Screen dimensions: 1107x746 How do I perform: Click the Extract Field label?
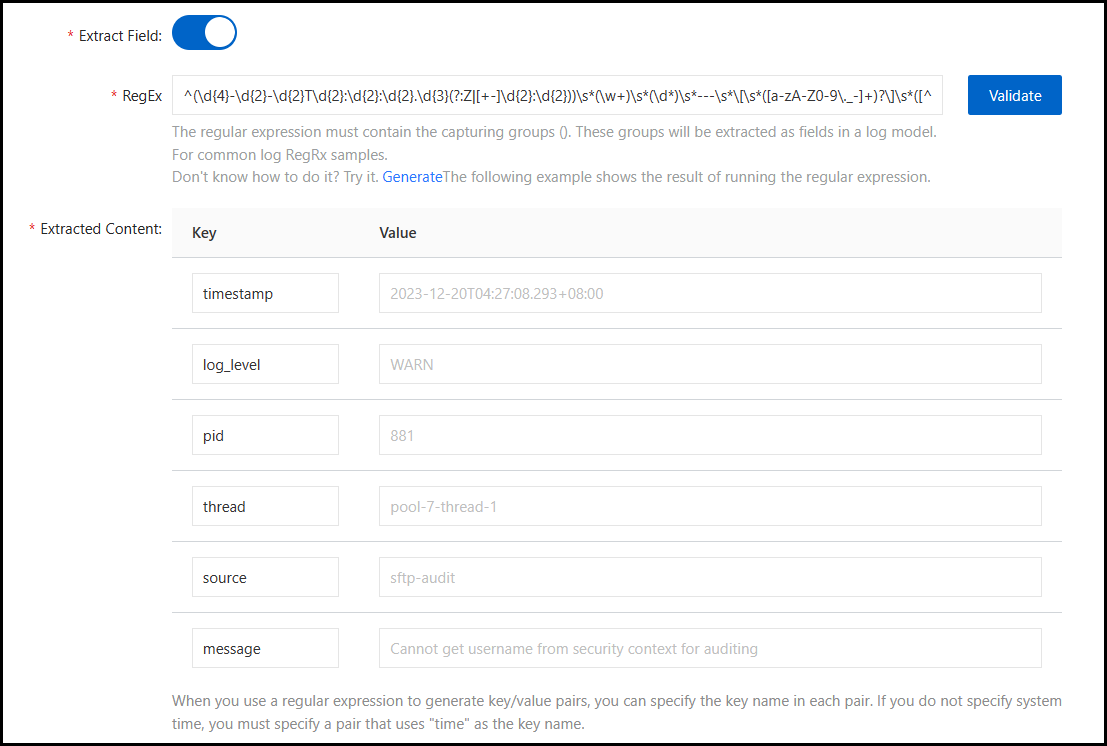120,35
